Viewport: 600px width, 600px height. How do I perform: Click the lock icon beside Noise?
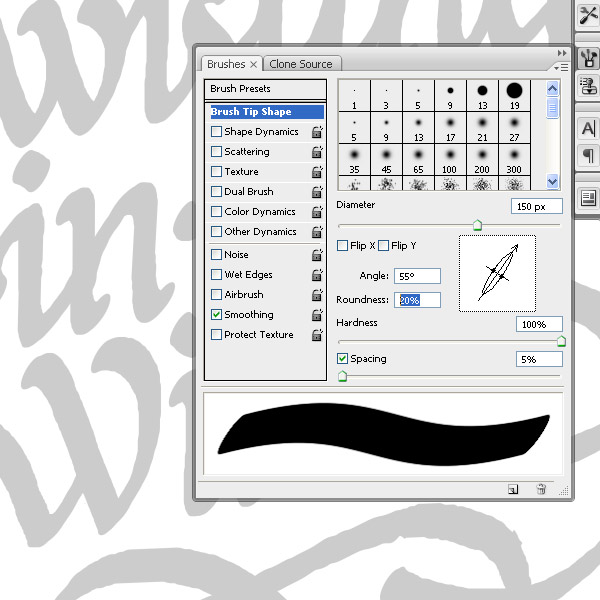(317, 254)
